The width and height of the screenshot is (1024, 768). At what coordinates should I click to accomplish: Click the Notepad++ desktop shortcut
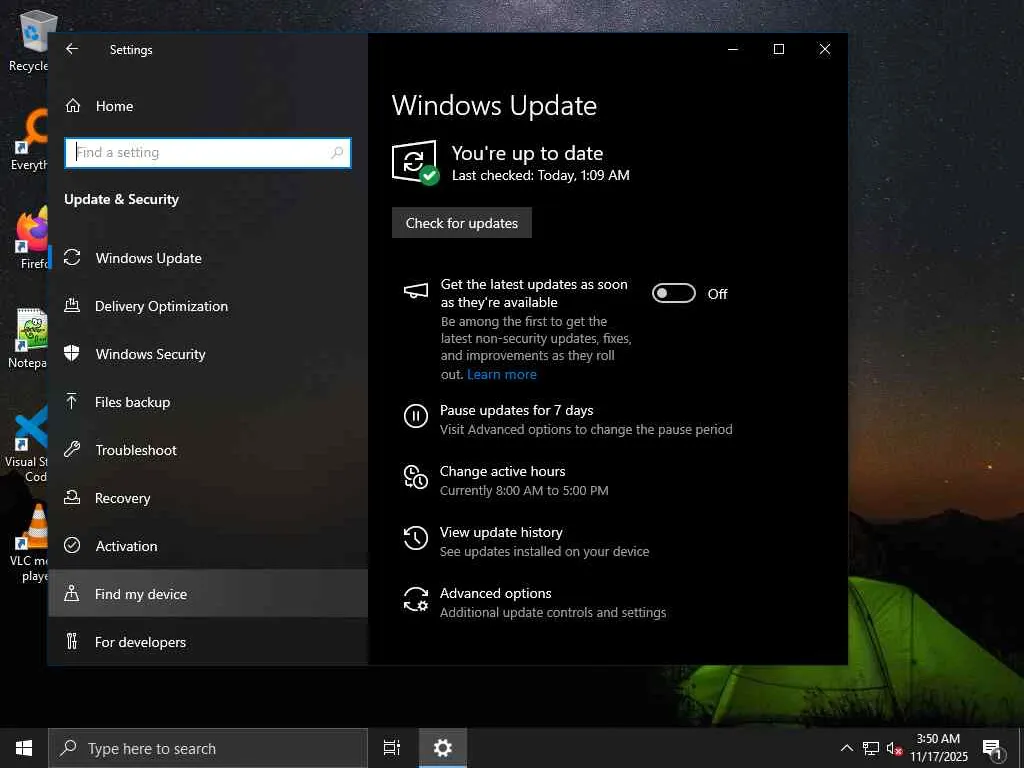coord(29,338)
